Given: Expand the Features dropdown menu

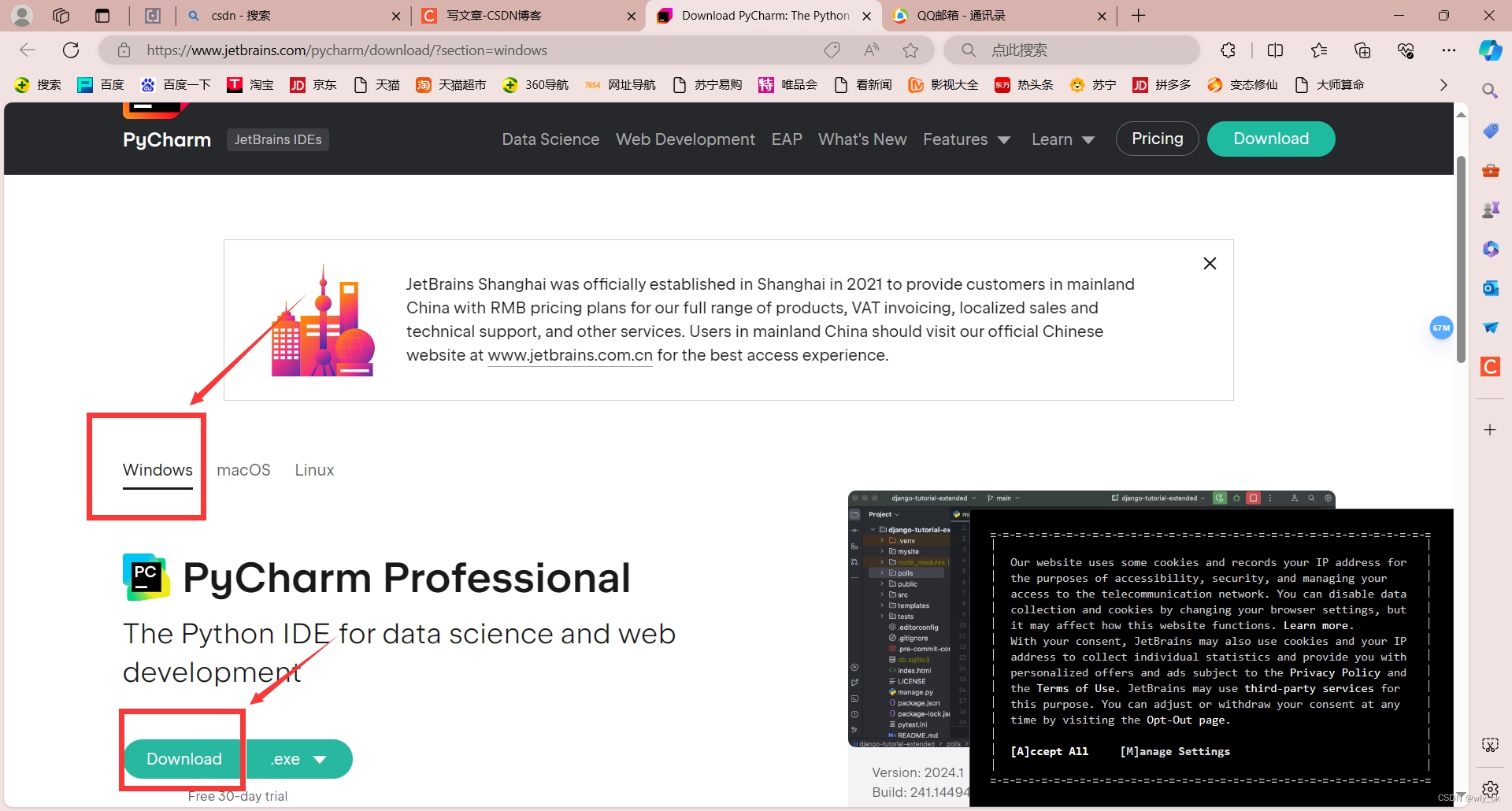Looking at the screenshot, I should (966, 139).
